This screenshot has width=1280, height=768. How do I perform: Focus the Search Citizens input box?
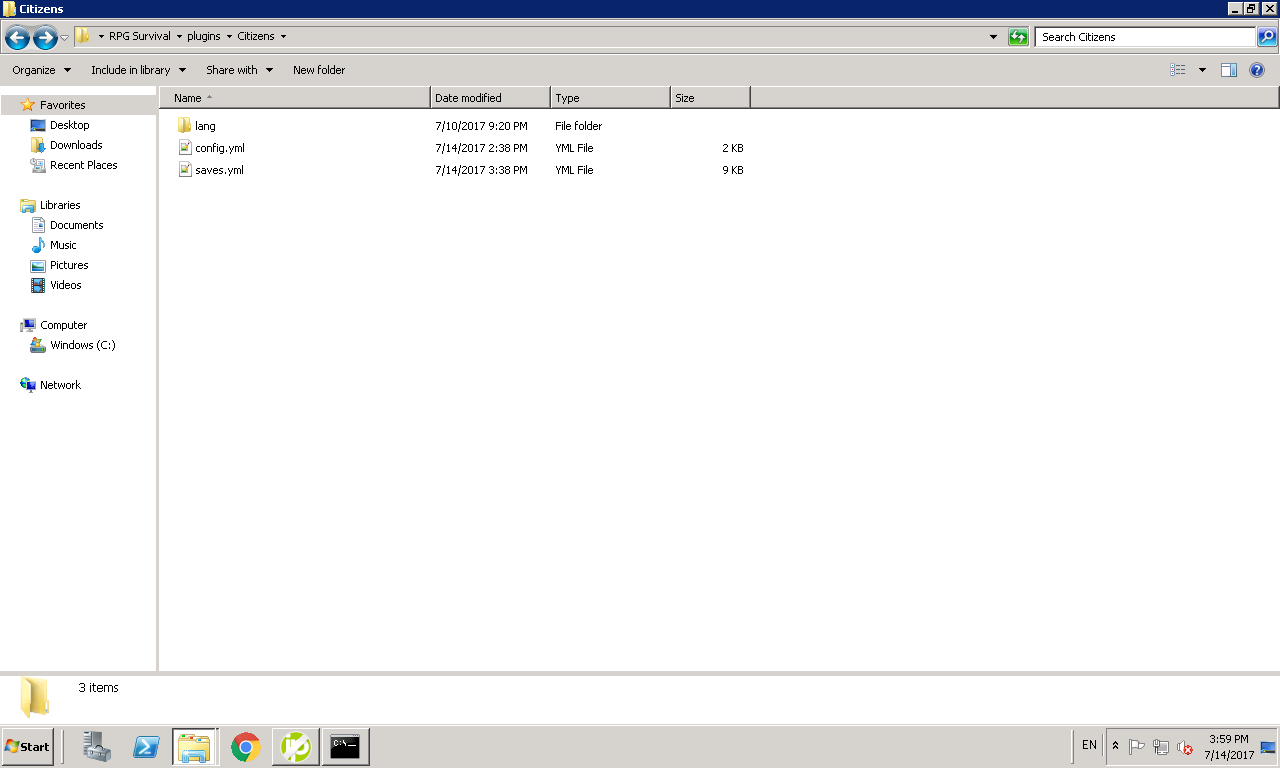pyautogui.click(x=1145, y=37)
